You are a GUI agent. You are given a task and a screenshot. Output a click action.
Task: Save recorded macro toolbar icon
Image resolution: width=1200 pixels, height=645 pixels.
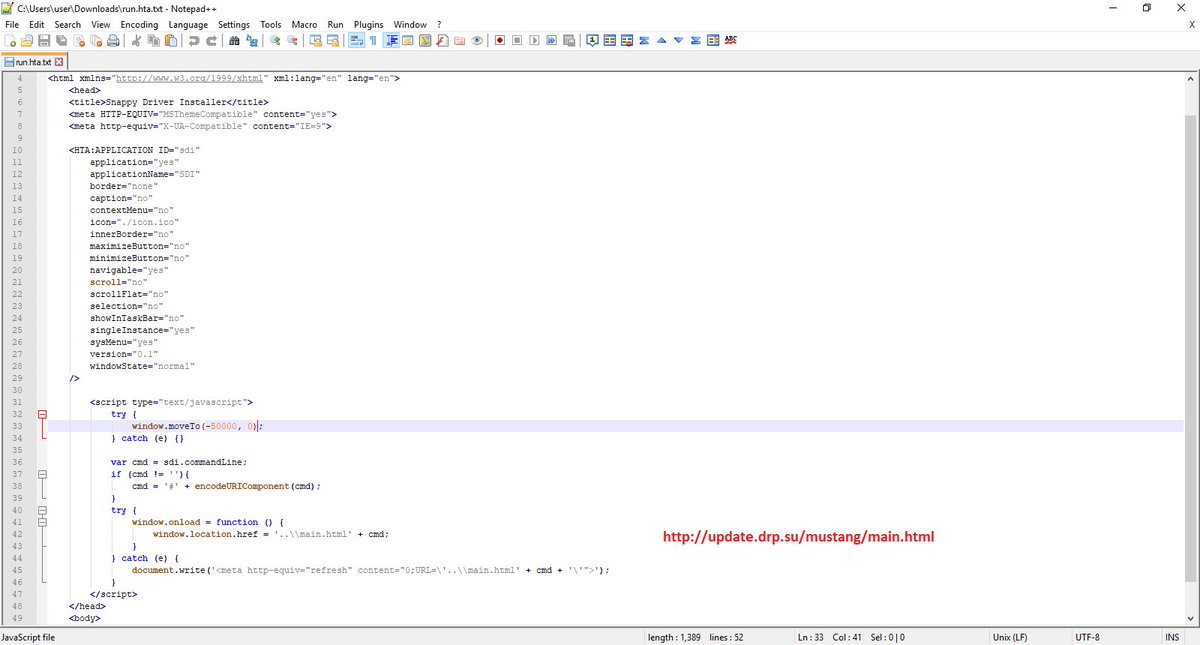[569, 41]
